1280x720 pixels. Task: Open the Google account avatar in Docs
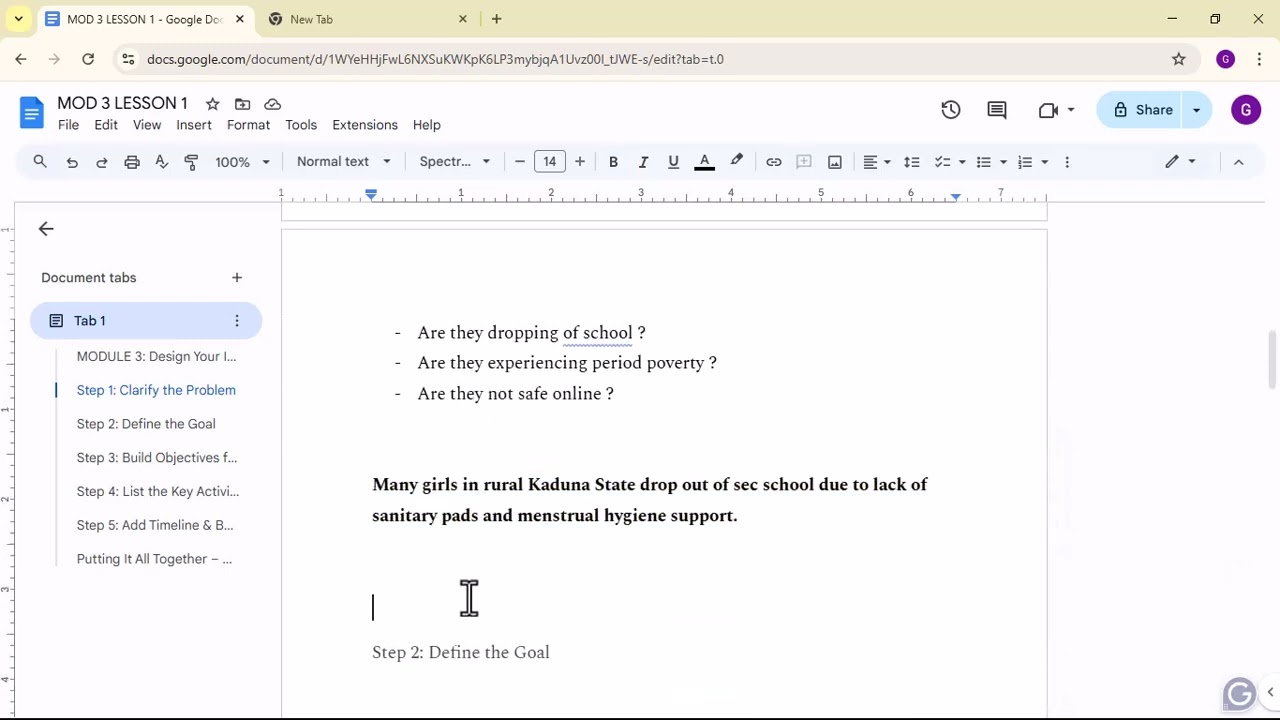click(x=1246, y=110)
